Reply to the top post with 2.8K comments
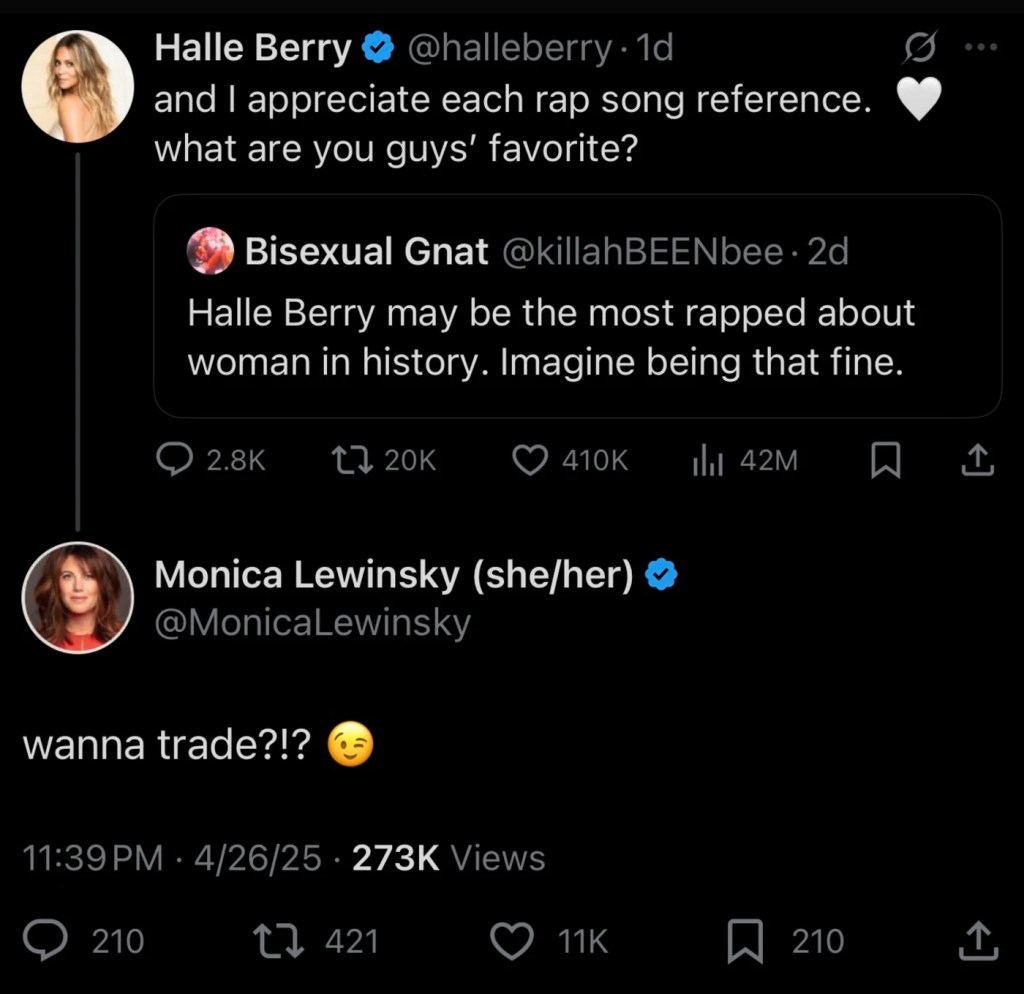 click(x=176, y=460)
